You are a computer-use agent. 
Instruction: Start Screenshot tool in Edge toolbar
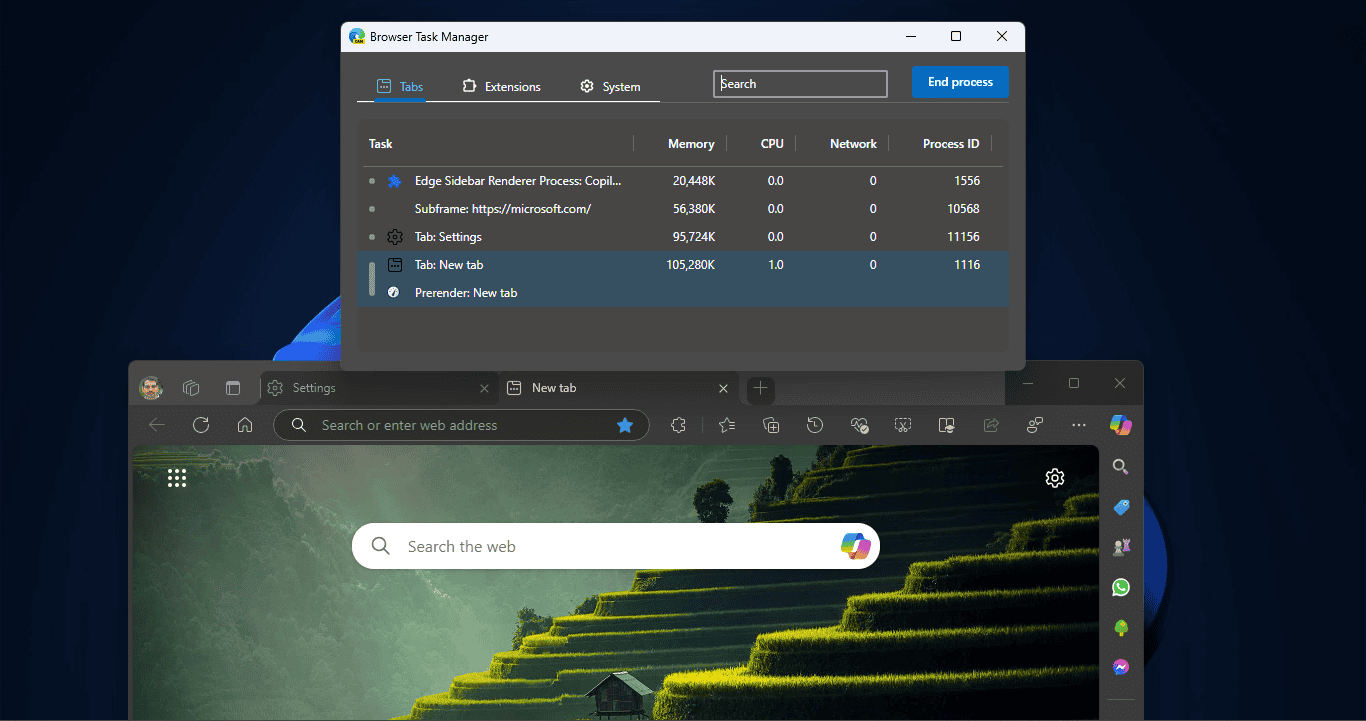[x=903, y=425]
